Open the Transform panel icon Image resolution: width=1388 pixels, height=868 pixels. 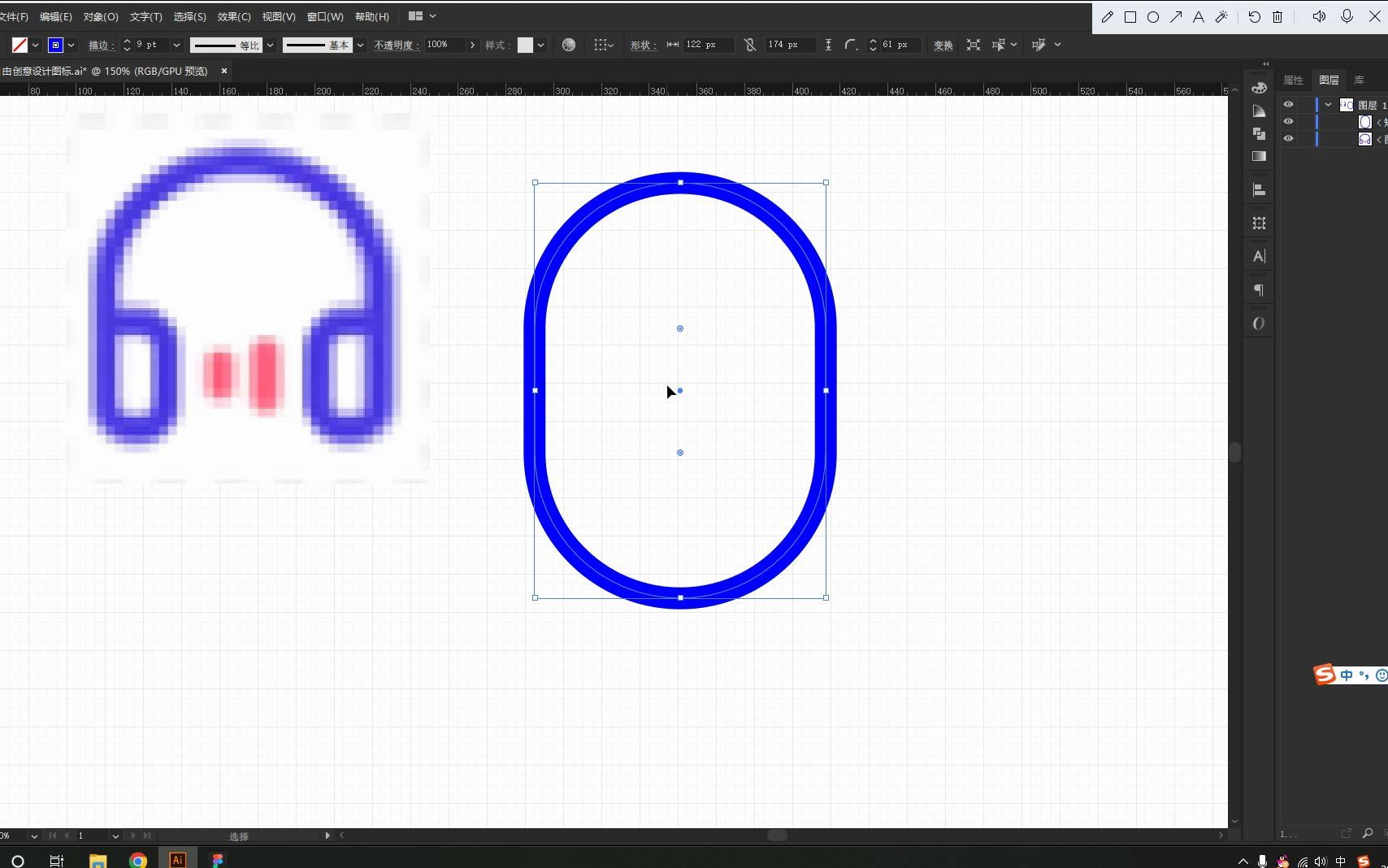[1259, 223]
